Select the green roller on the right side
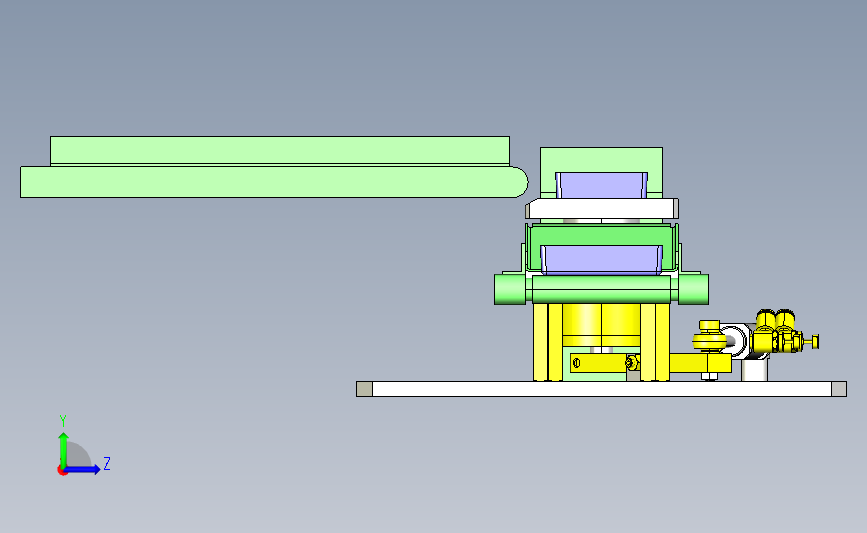Image resolution: width=867 pixels, height=533 pixels. 693,289
